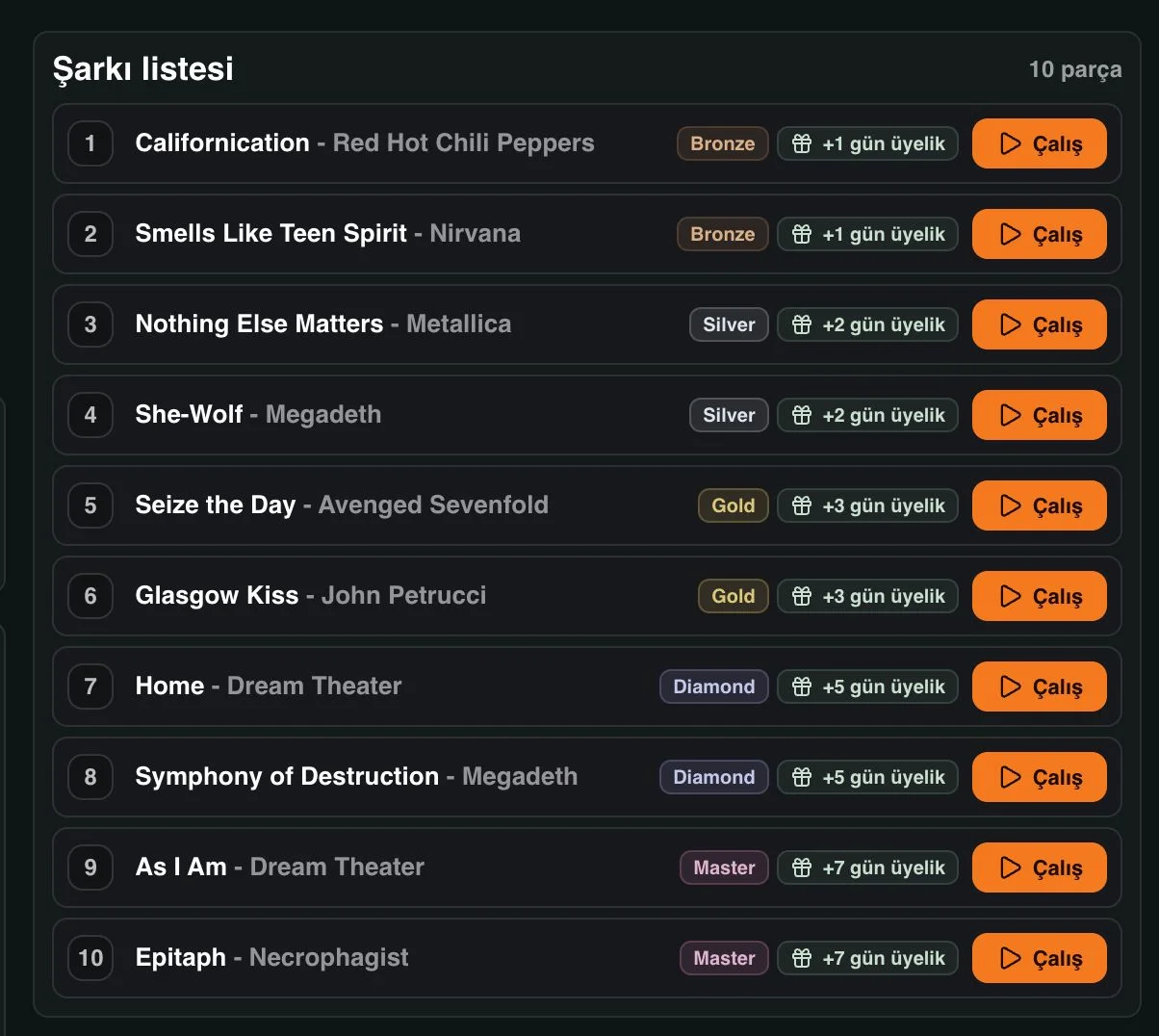
Task: Select the Symphony of Destruction title
Action: tap(287, 777)
